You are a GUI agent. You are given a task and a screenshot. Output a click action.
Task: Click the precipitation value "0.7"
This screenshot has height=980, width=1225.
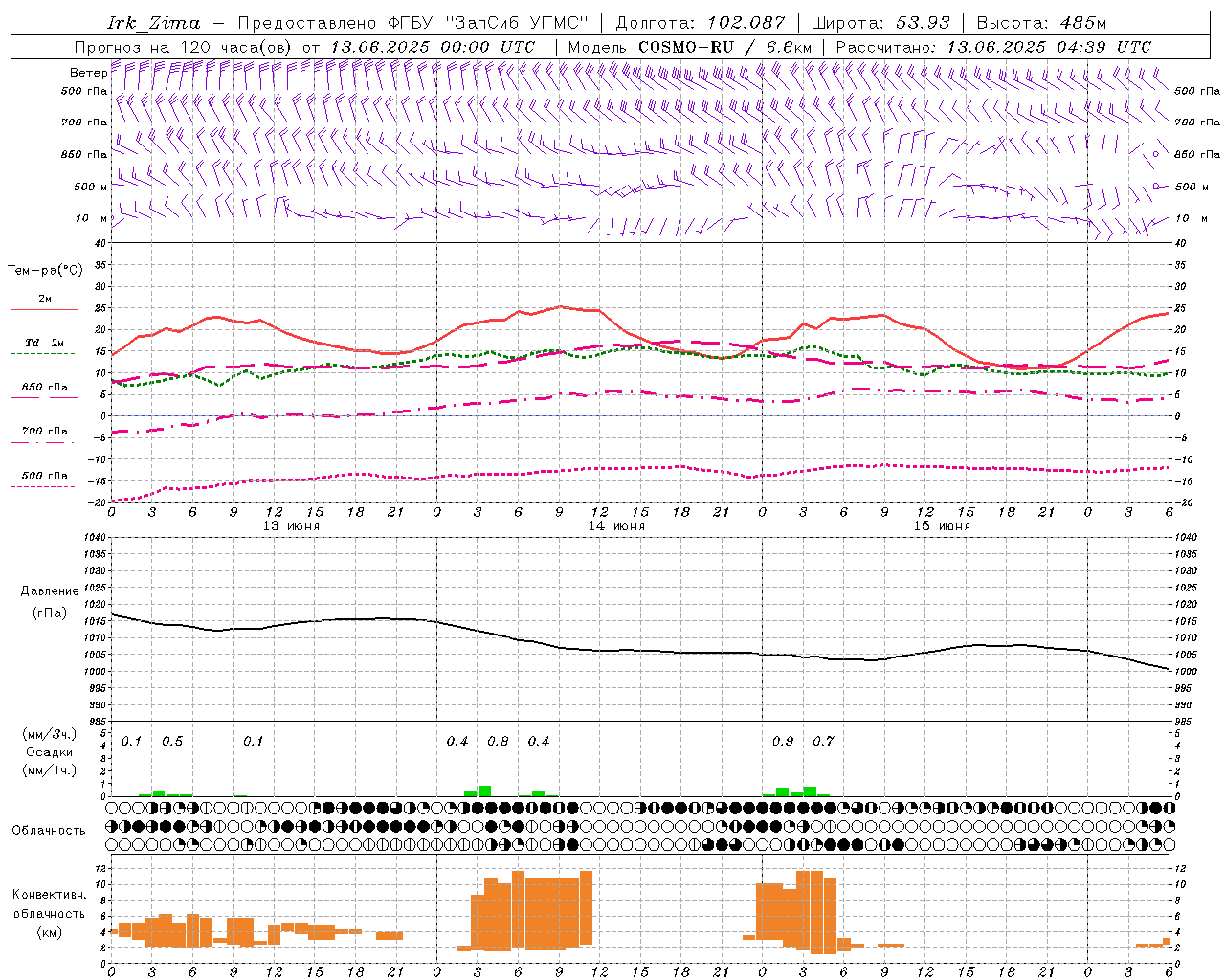point(824,742)
